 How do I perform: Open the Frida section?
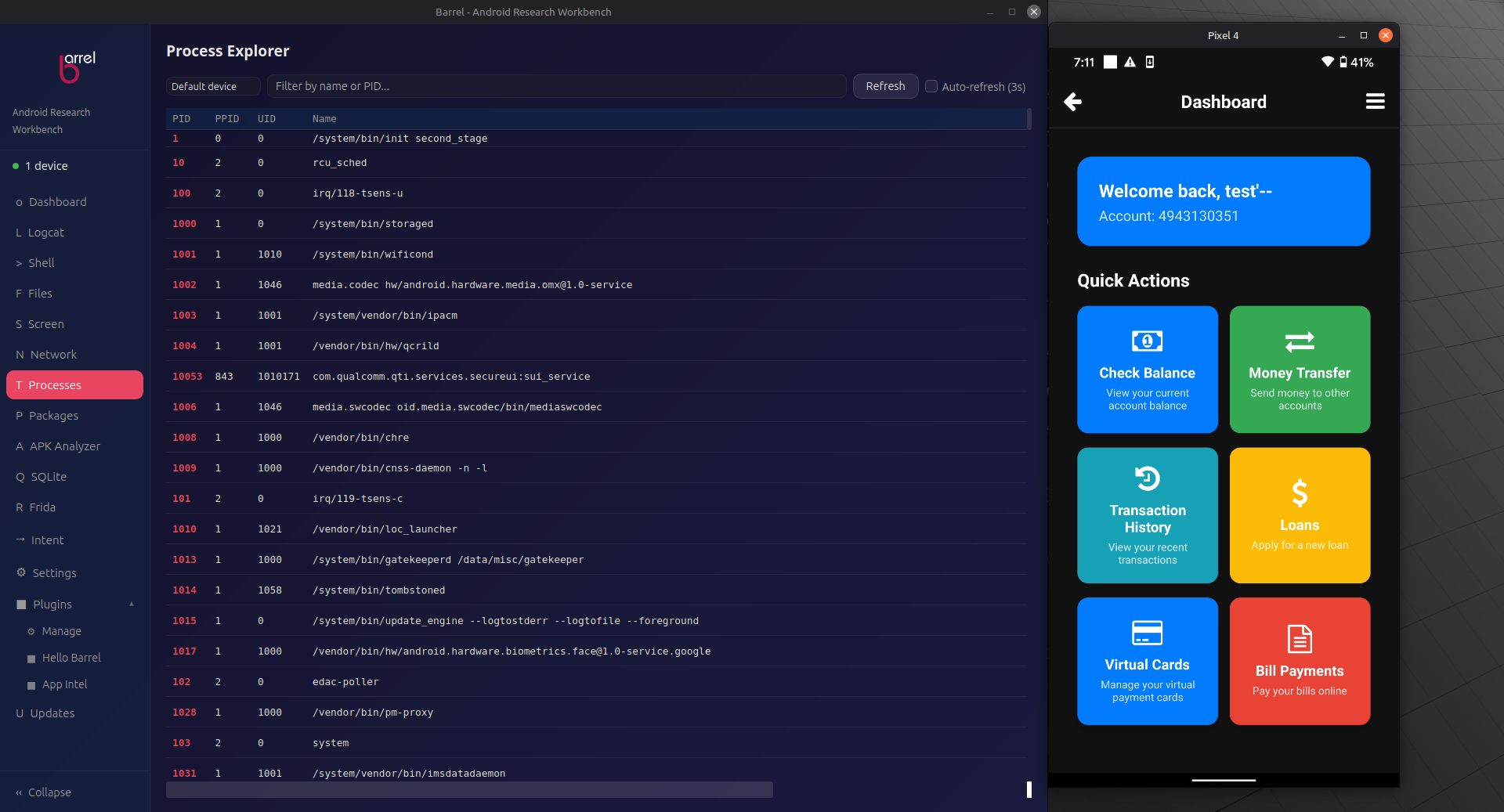tap(74, 507)
